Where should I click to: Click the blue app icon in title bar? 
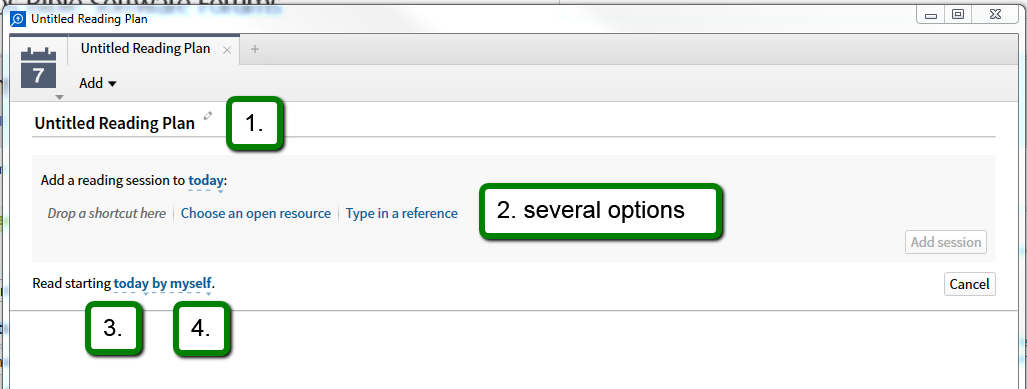pos(18,19)
